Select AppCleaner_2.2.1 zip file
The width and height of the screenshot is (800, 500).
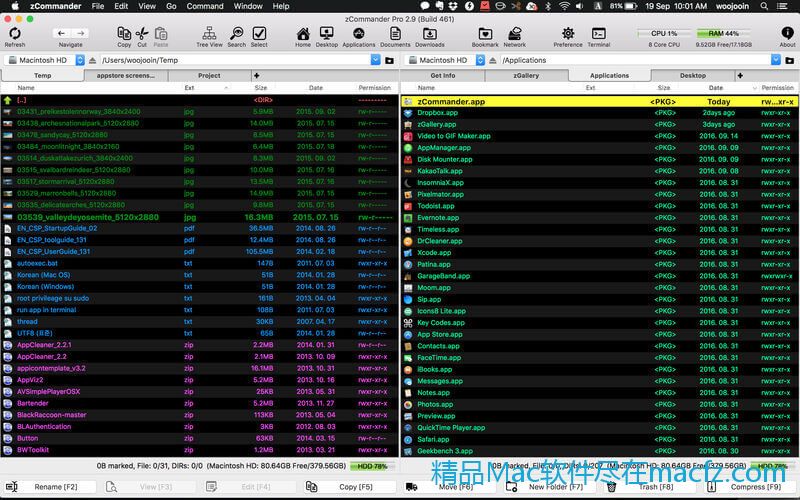[199, 345]
